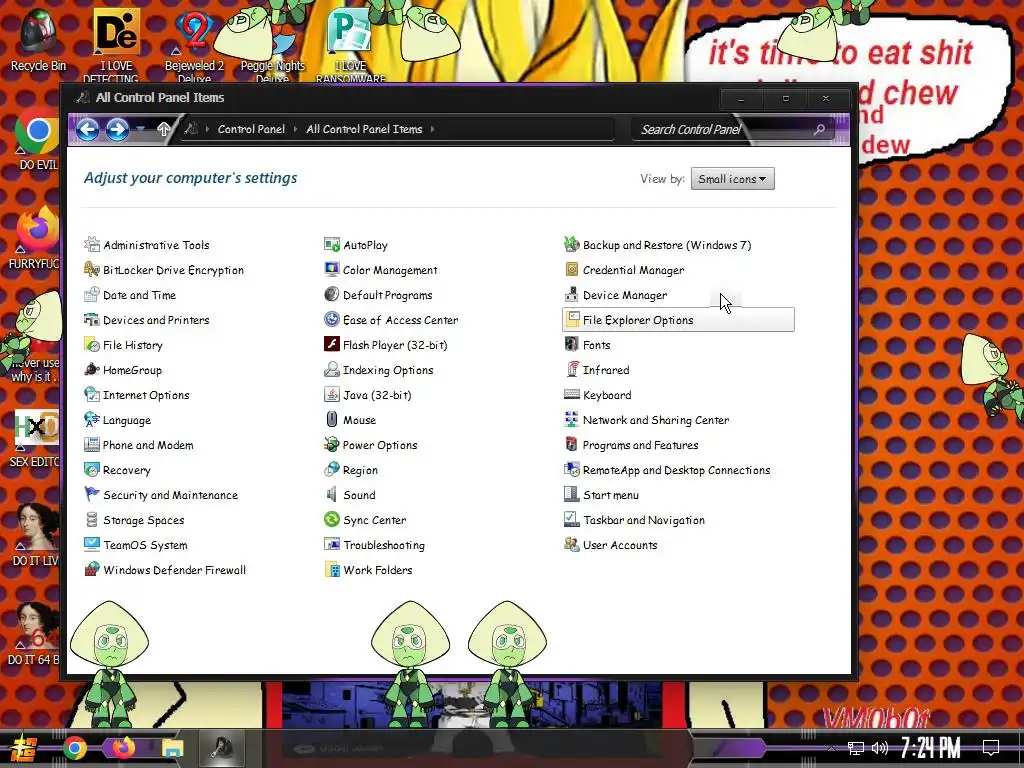
Task: Open the View by Small icons dropdown
Action: pos(733,179)
